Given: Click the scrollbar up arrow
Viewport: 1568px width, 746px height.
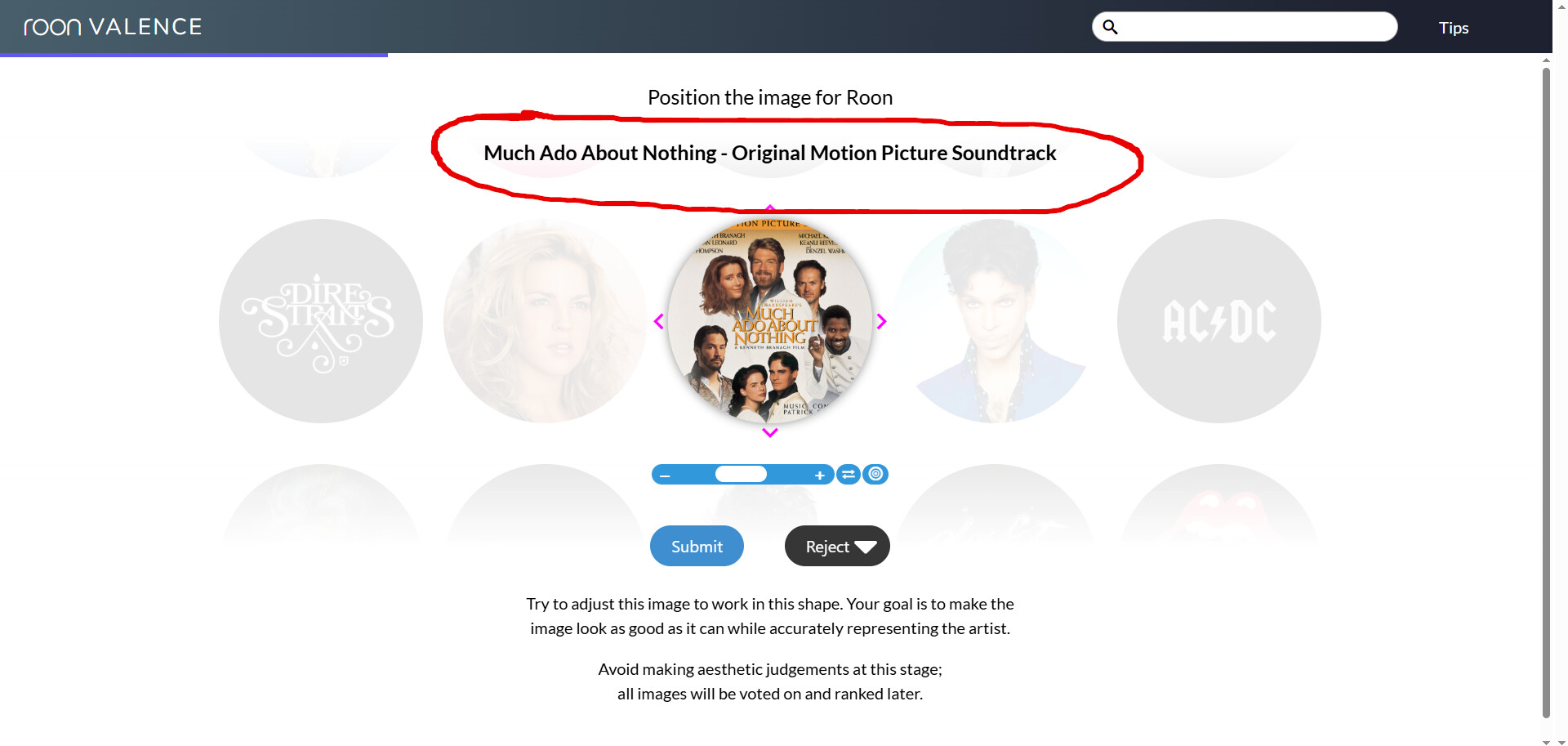Looking at the screenshot, I should point(1546,60).
